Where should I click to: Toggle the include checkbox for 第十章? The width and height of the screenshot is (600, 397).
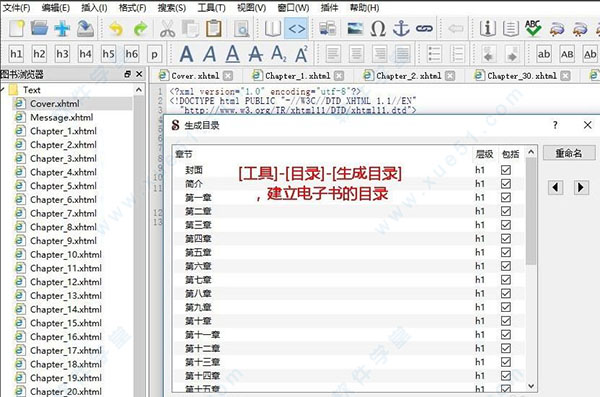pos(506,321)
